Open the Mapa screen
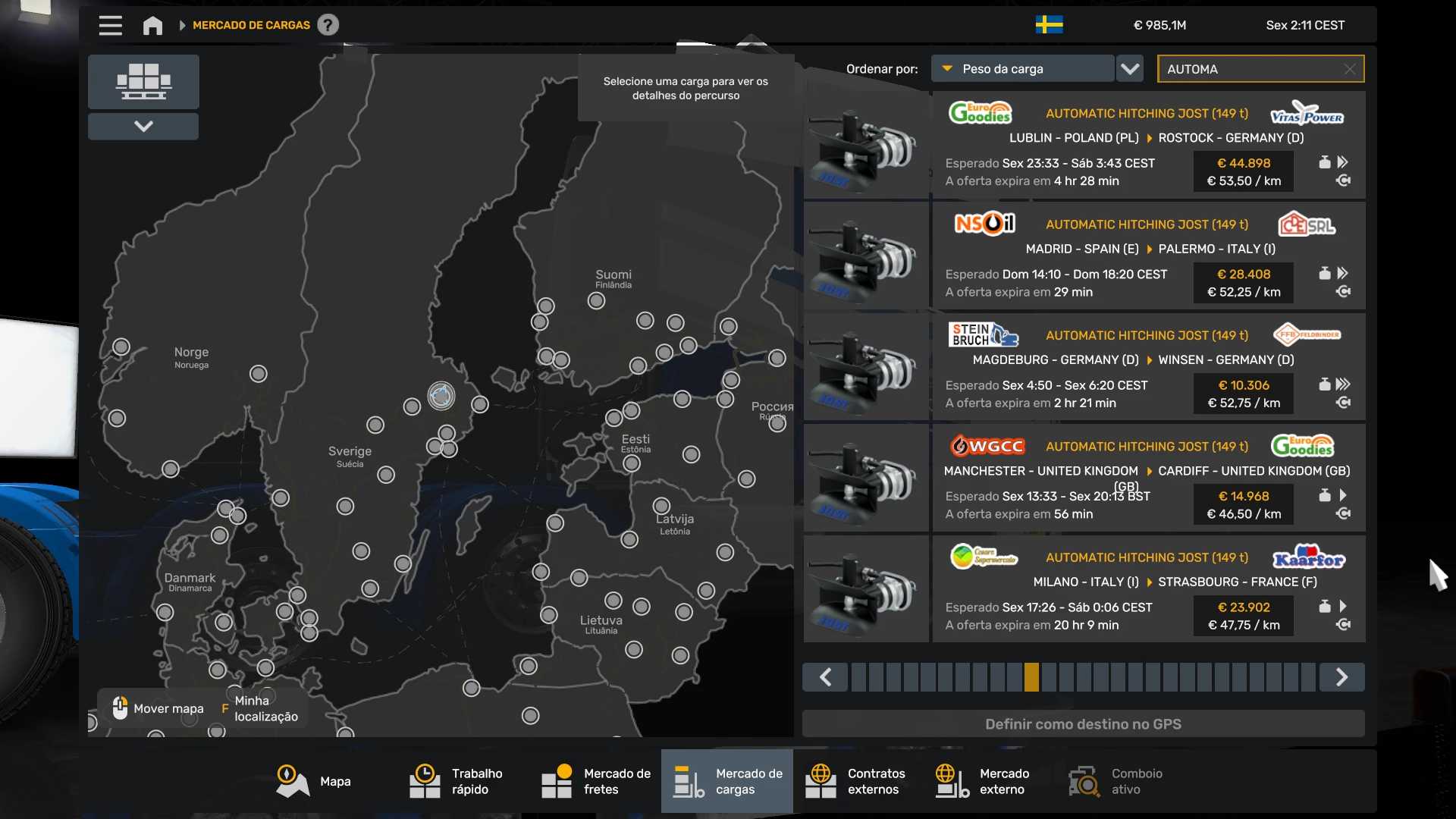This screenshot has width=1456, height=819. [x=313, y=781]
